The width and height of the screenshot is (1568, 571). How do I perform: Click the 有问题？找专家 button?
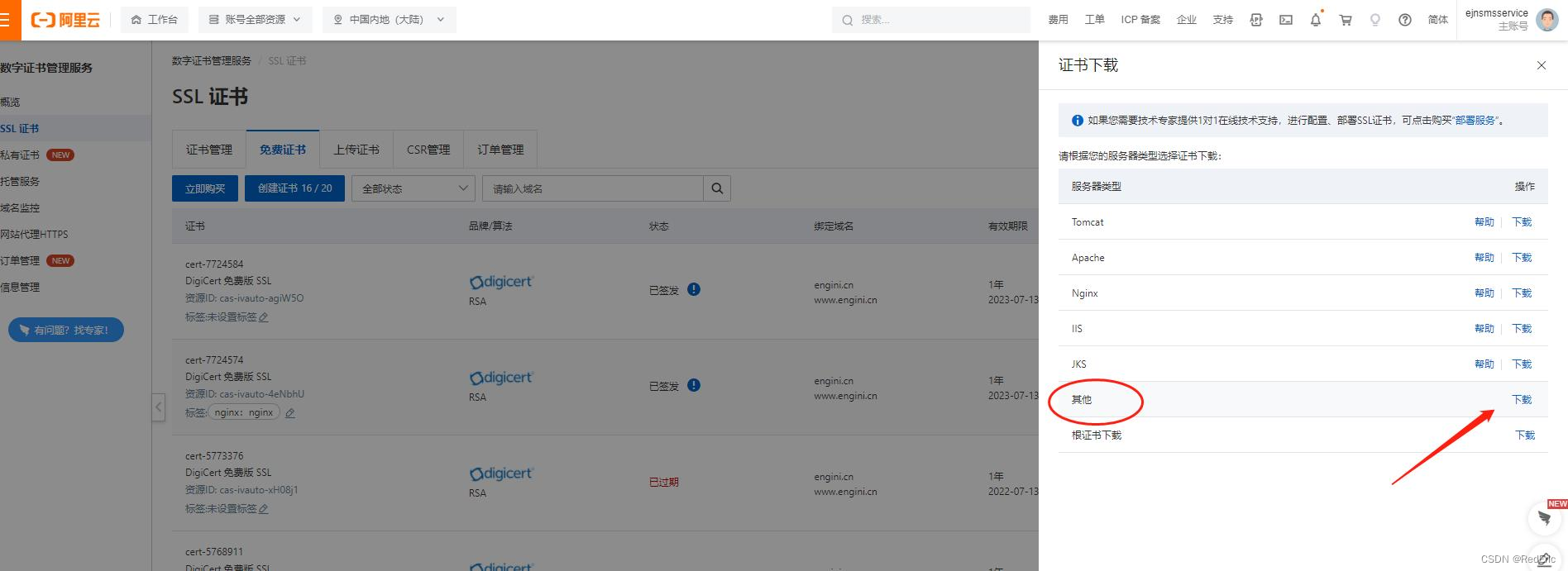click(x=66, y=330)
